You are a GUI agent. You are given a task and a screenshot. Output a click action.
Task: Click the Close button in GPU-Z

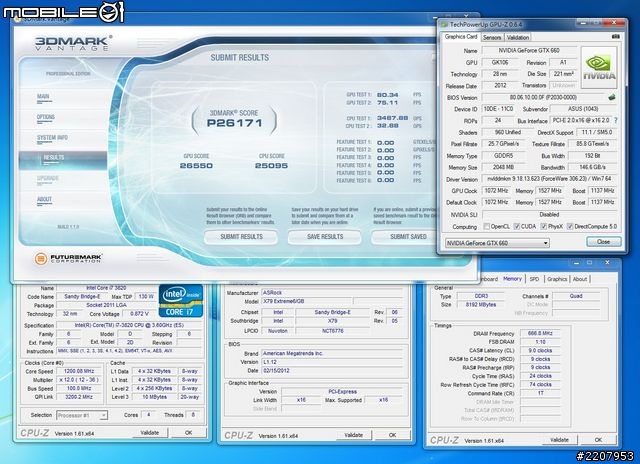click(604, 242)
